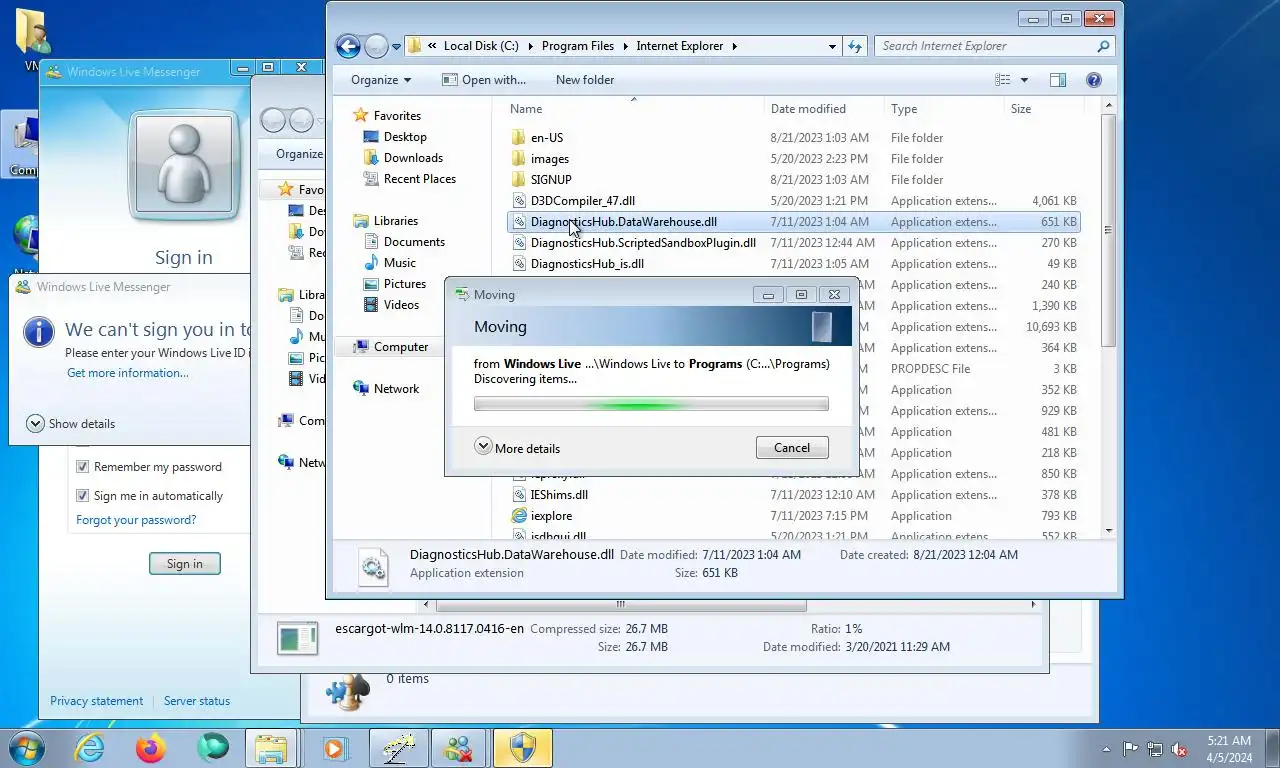1280x768 pixels.
Task: Click horizontal scrollbar in background Explorer window
Action: 621,605
